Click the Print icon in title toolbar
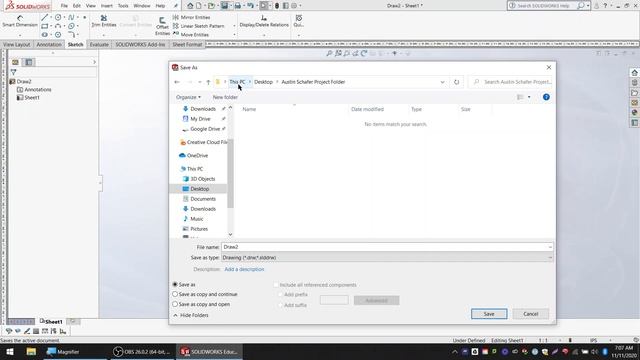This screenshot has height=360, width=640. coord(238,6)
